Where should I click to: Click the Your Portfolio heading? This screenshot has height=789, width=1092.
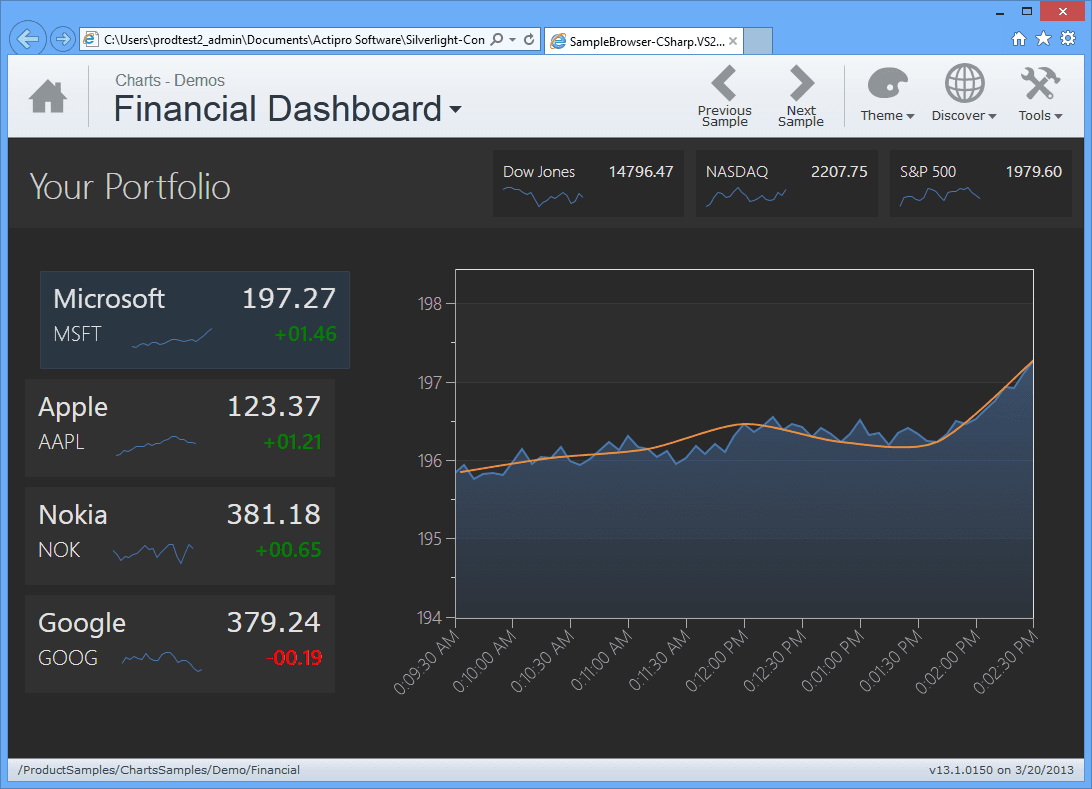(x=130, y=187)
